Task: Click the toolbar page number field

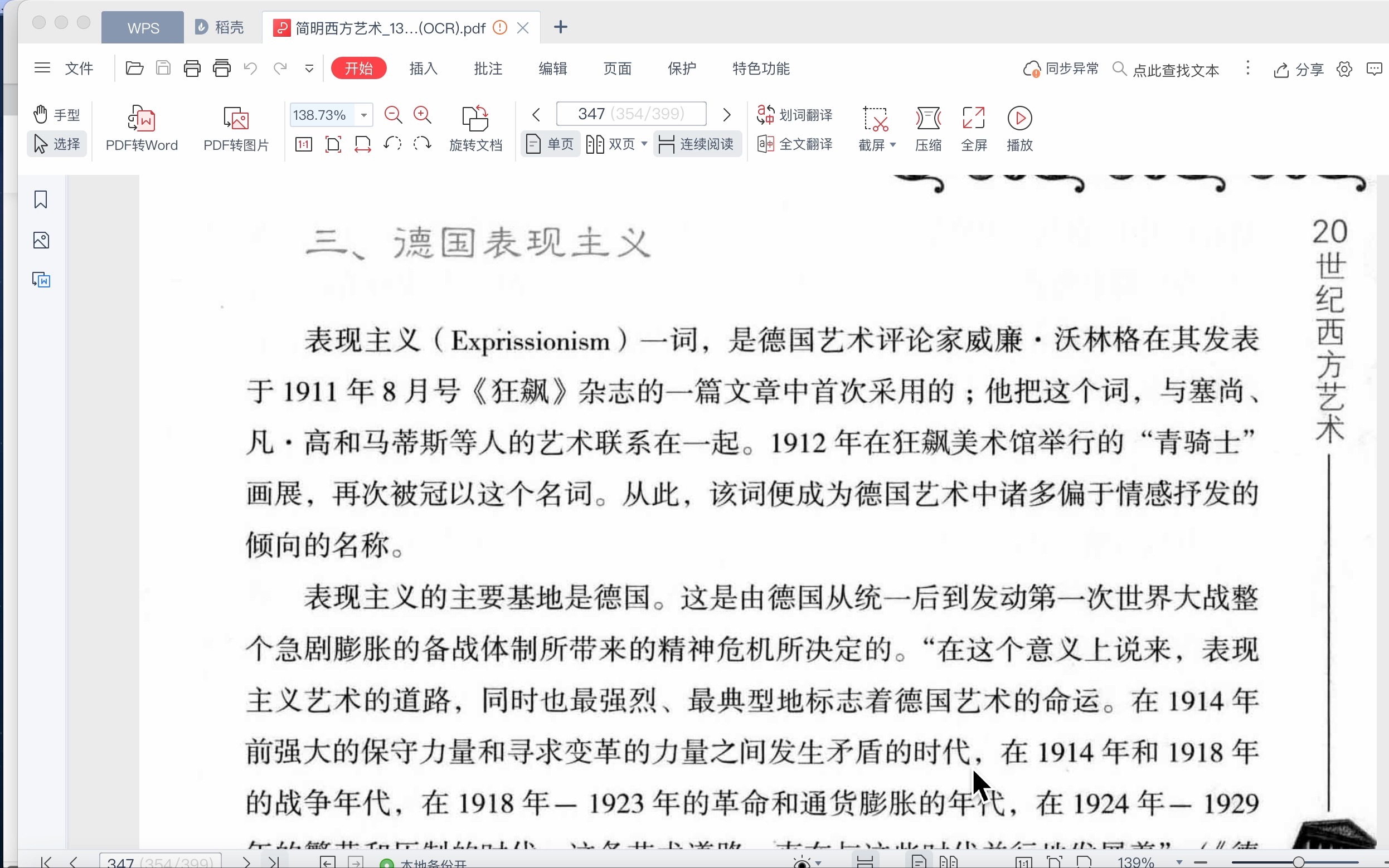Action: [631, 114]
